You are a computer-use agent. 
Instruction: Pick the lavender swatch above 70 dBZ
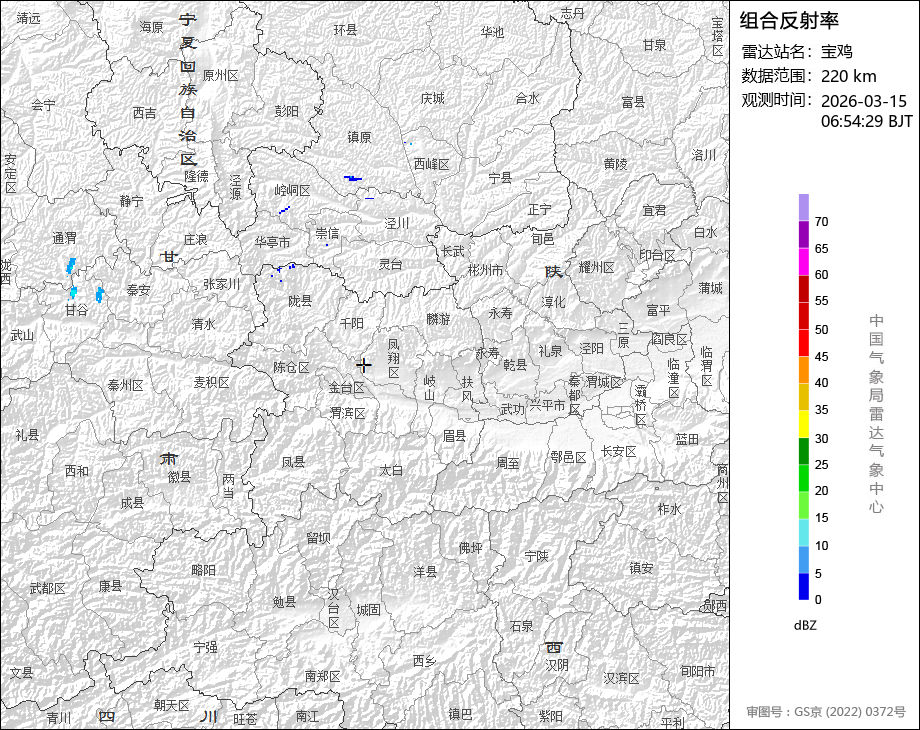pos(804,207)
